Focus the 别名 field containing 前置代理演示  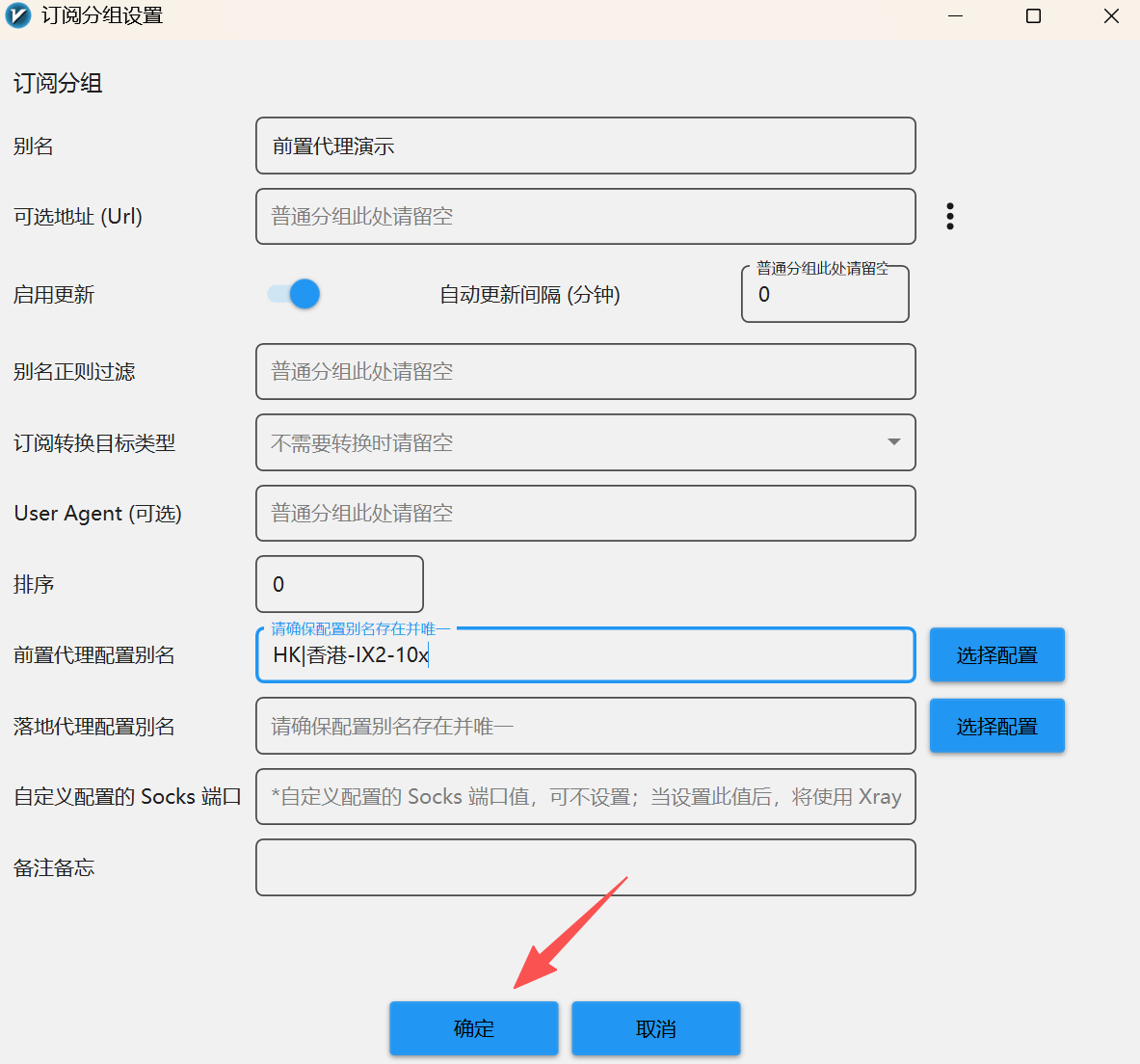[x=585, y=146]
